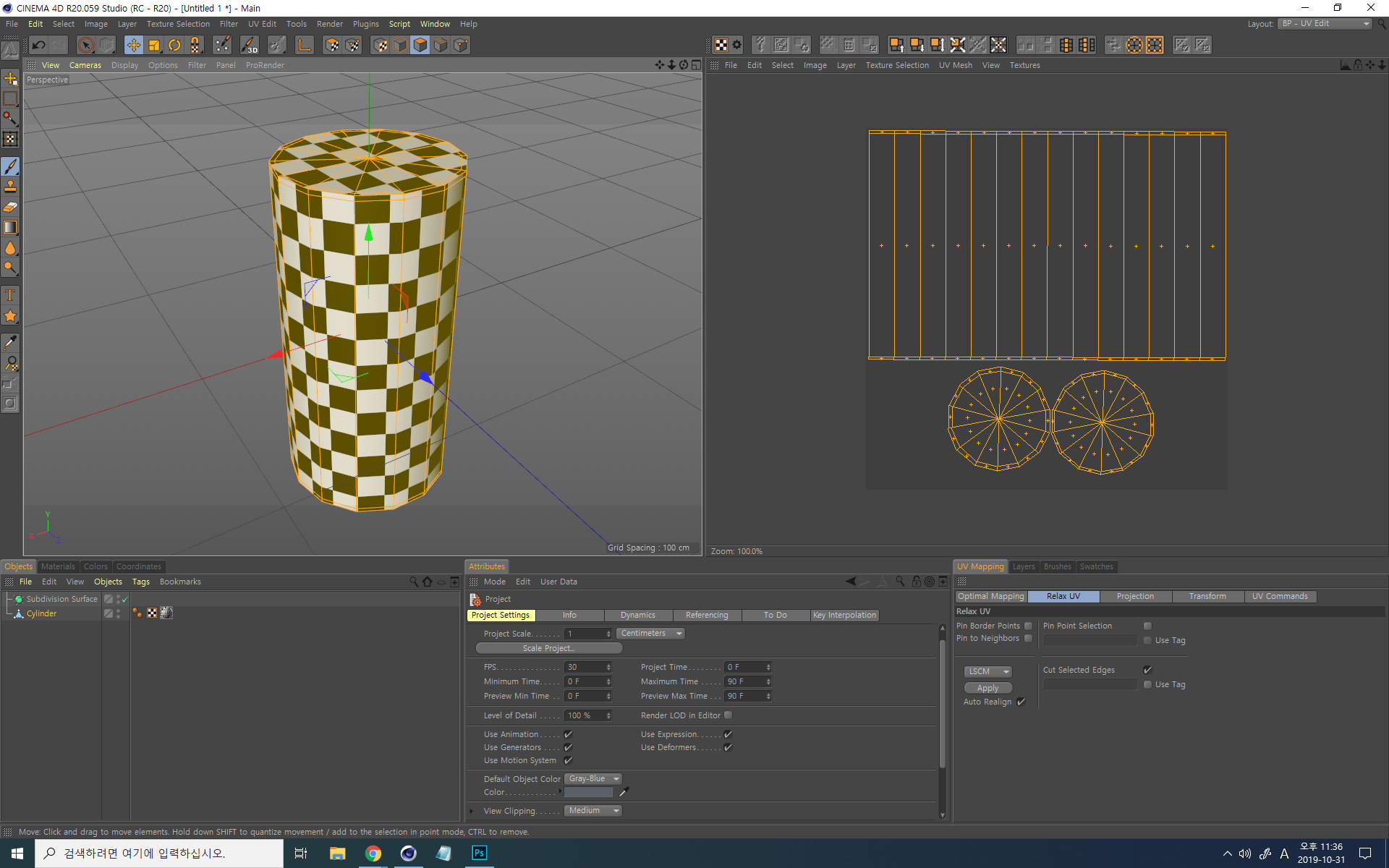Open Photoshop from the Windows taskbar
The width and height of the screenshot is (1389, 868).
[x=479, y=853]
